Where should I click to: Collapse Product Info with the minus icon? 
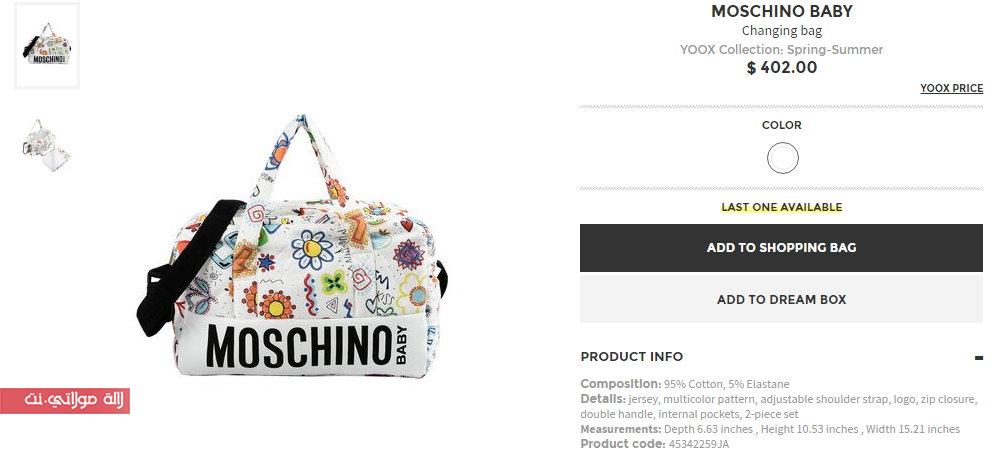(x=978, y=357)
